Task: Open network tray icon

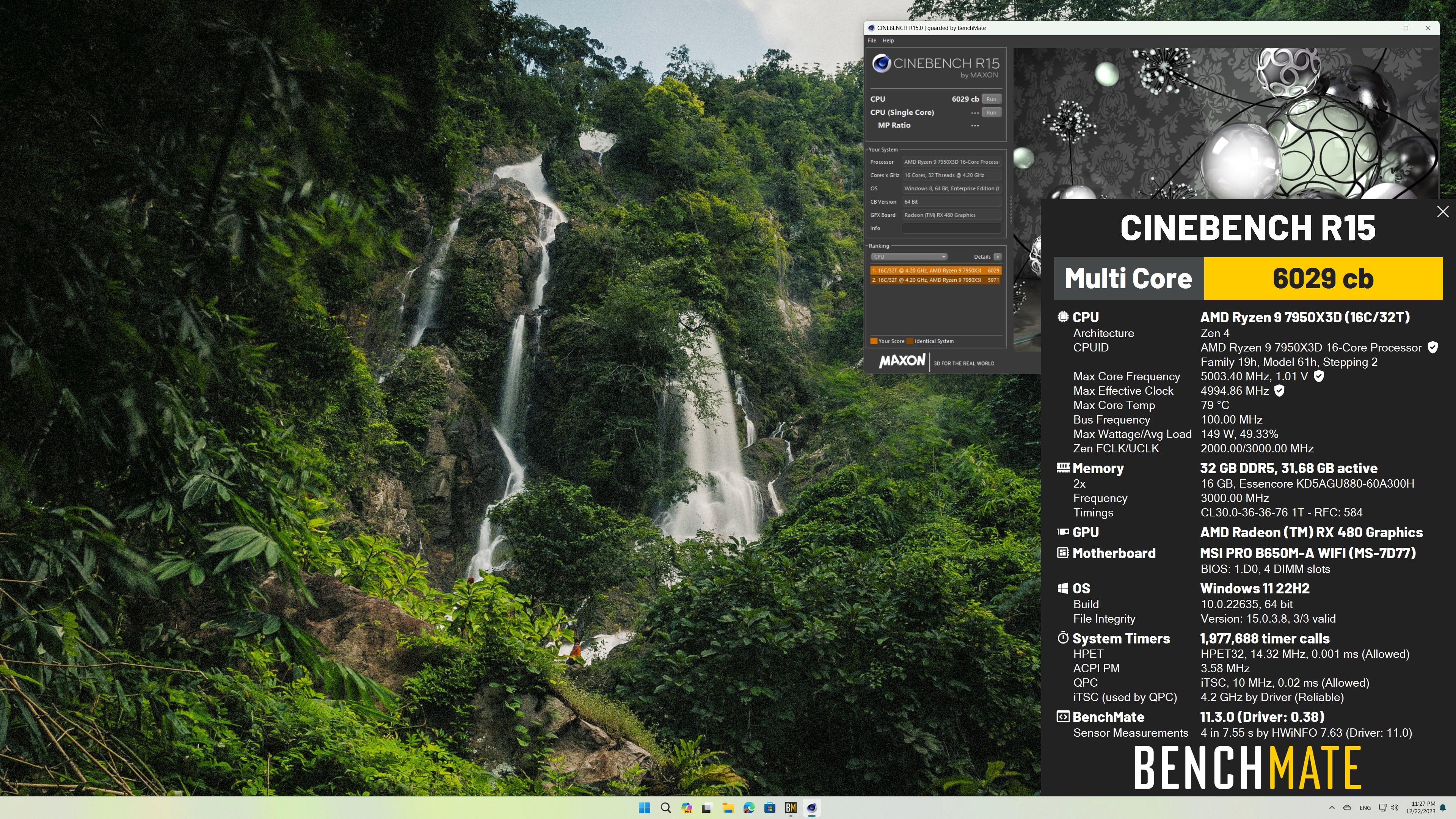Action: (1383, 808)
